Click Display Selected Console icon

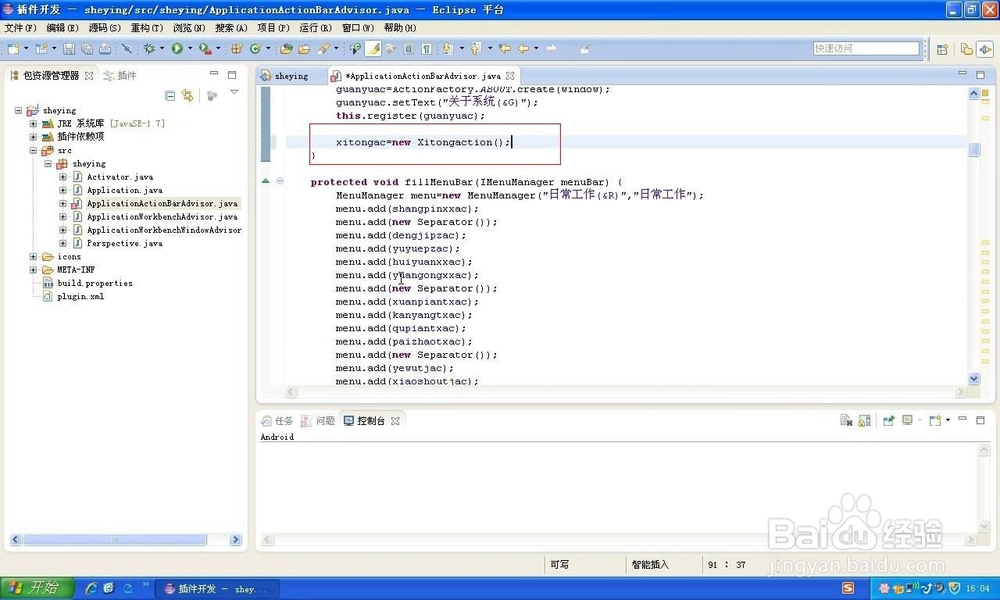(x=907, y=420)
